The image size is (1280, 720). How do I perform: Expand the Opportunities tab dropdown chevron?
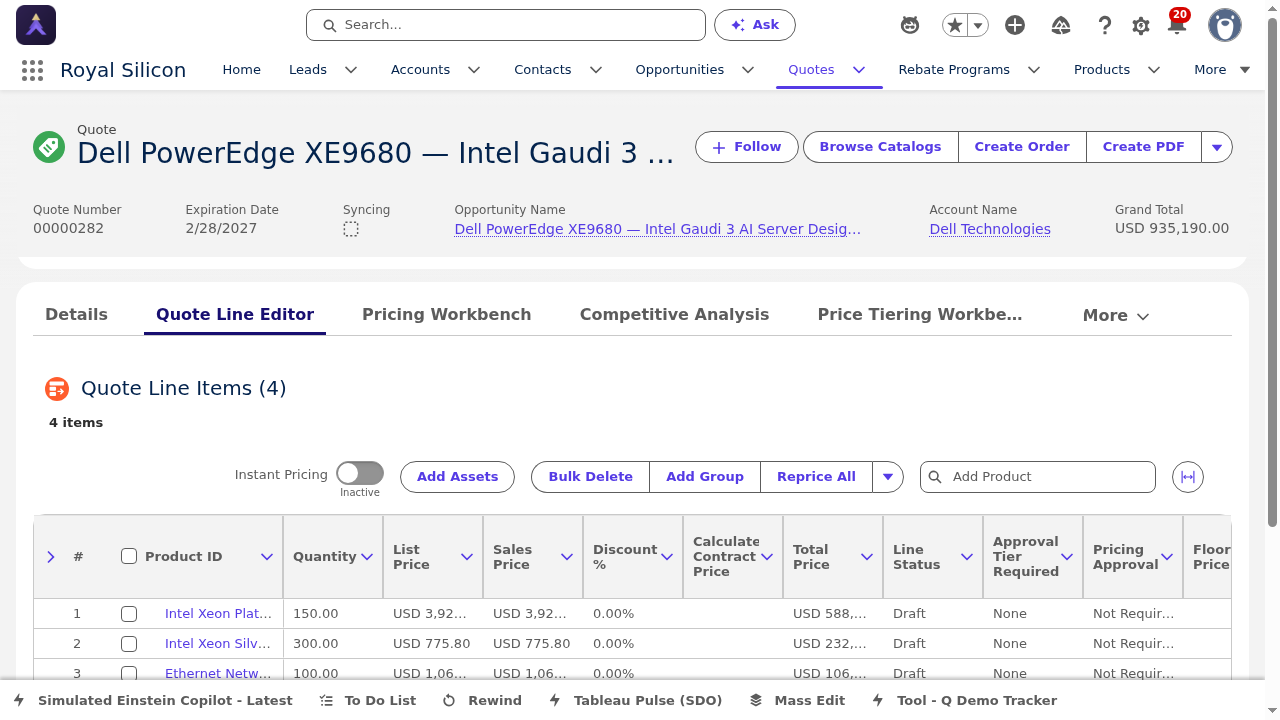pyautogui.click(x=748, y=70)
